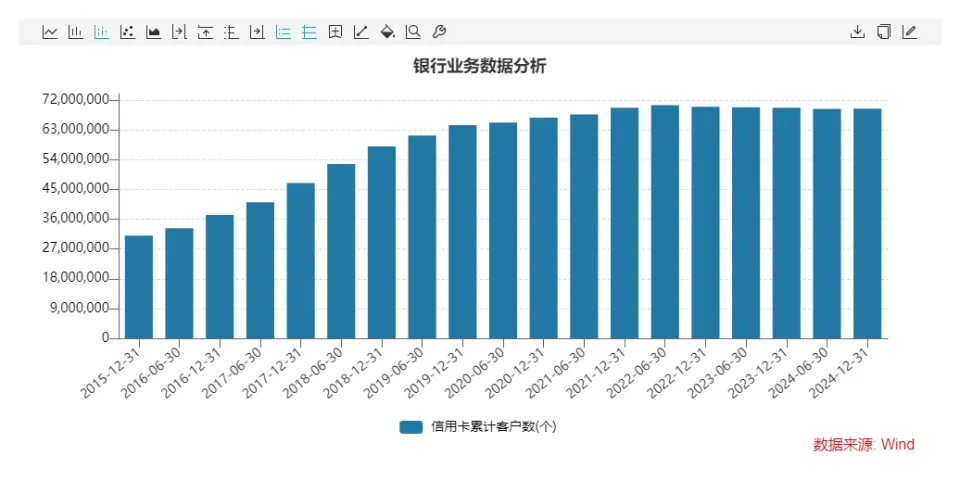The image size is (960, 481).
Task: Select the bar for 2022-12-31
Action: 705,223
